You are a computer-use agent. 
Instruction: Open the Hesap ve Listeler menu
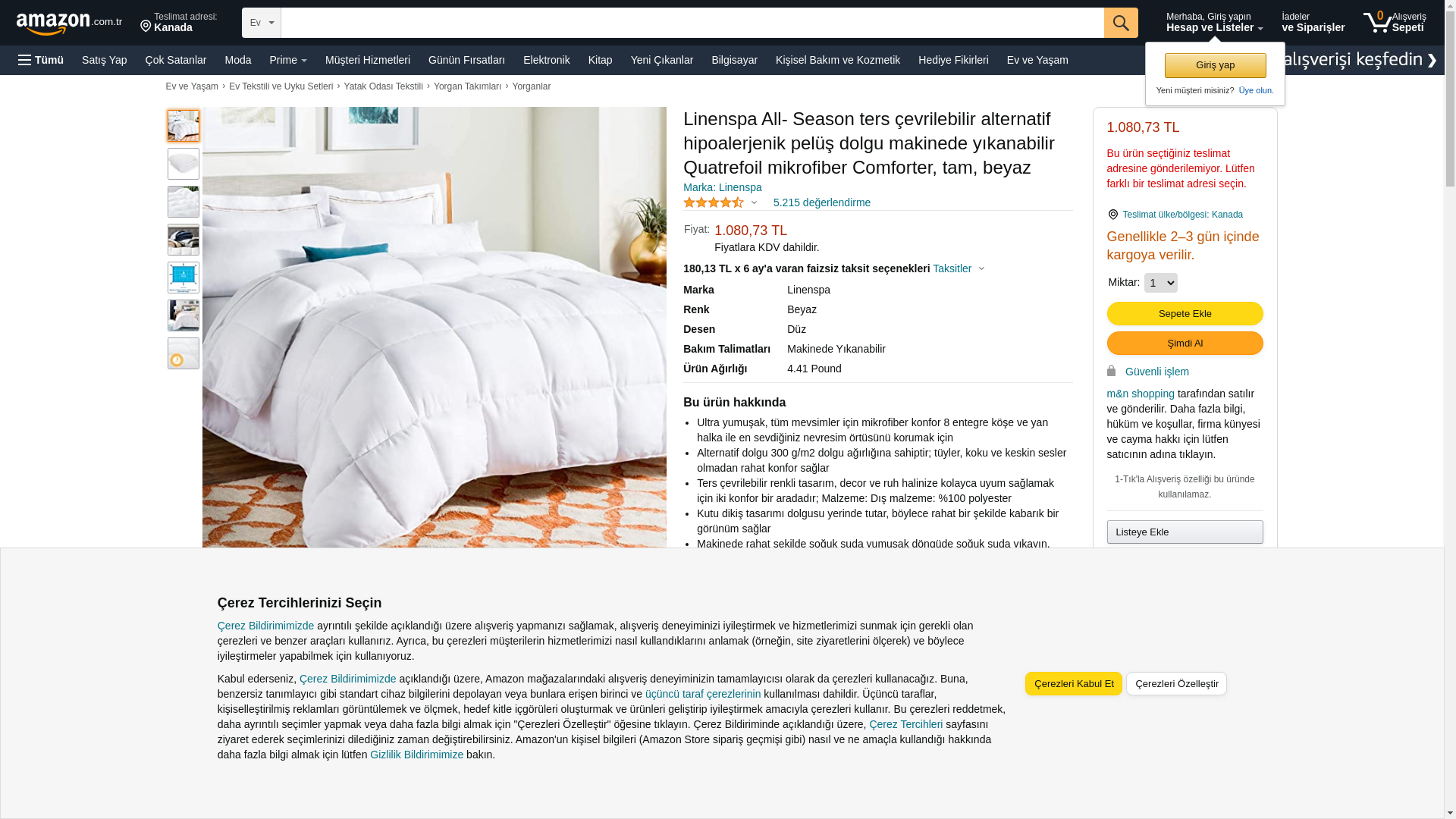coord(1214,23)
